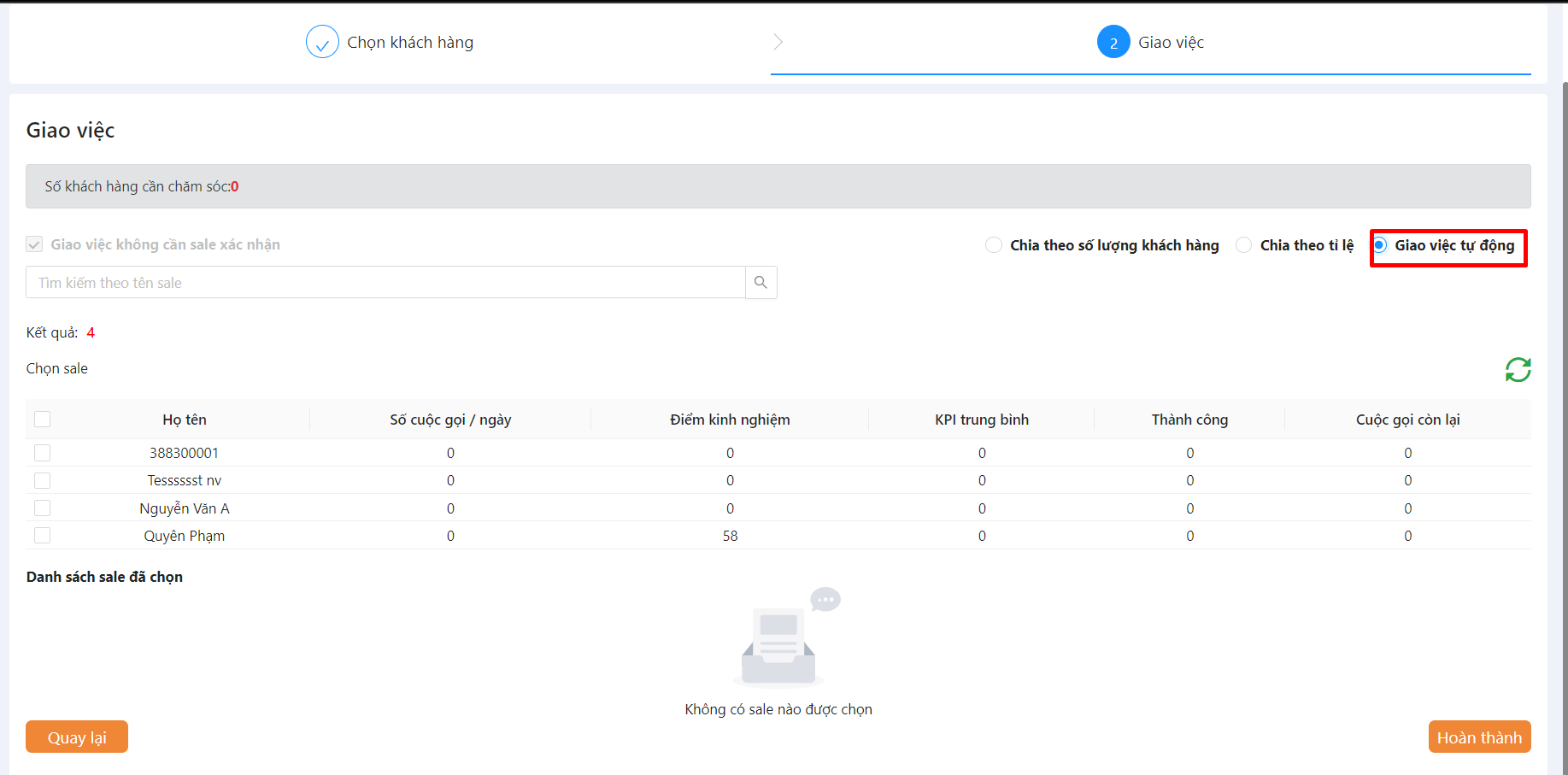Open the Giao việc step tab
Viewport: 1568px width, 775px height.
pos(1171,43)
